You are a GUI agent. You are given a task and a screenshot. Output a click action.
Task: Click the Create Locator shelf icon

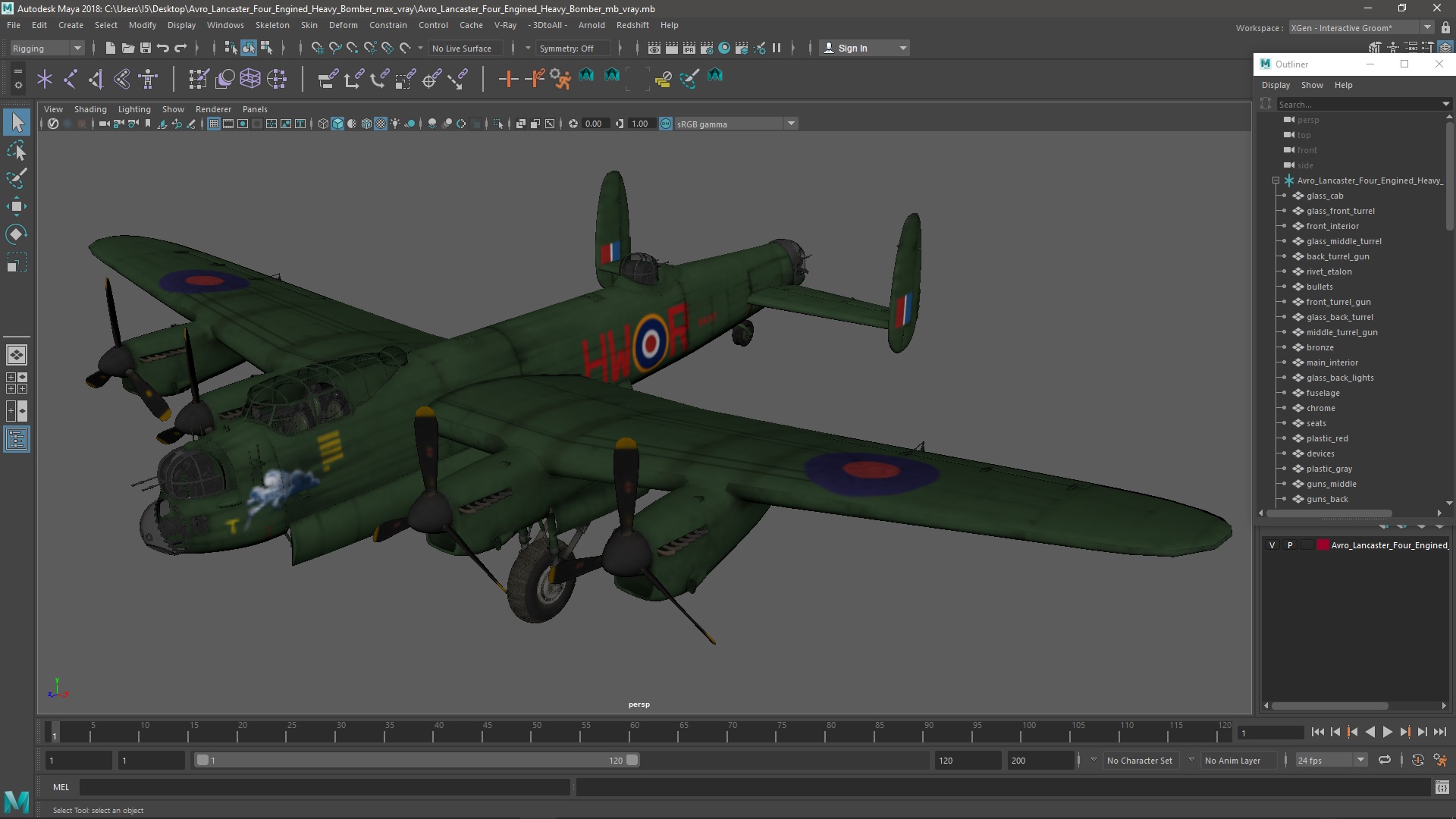pyautogui.click(x=44, y=78)
